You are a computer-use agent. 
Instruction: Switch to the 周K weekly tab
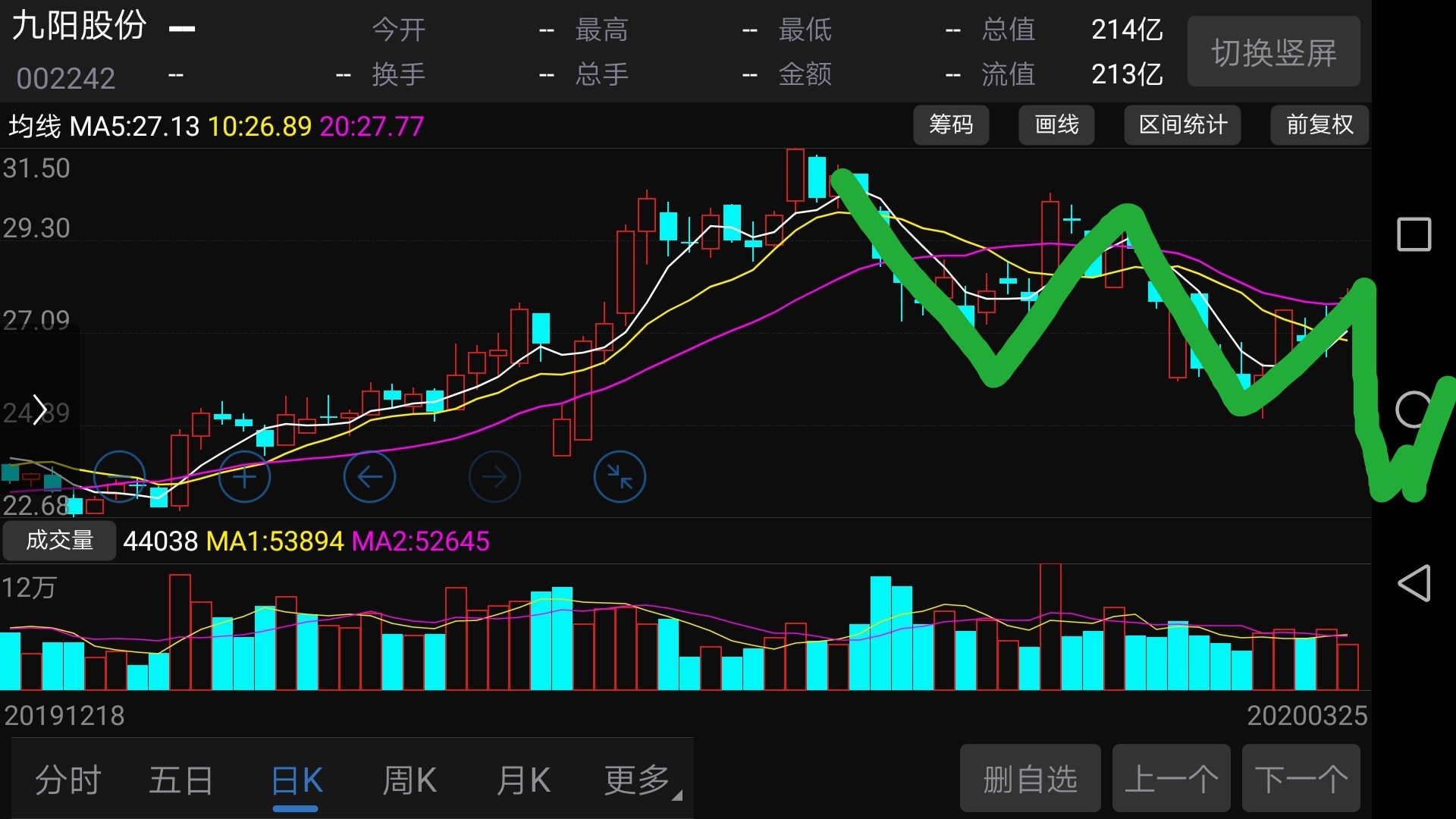[x=409, y=780]
